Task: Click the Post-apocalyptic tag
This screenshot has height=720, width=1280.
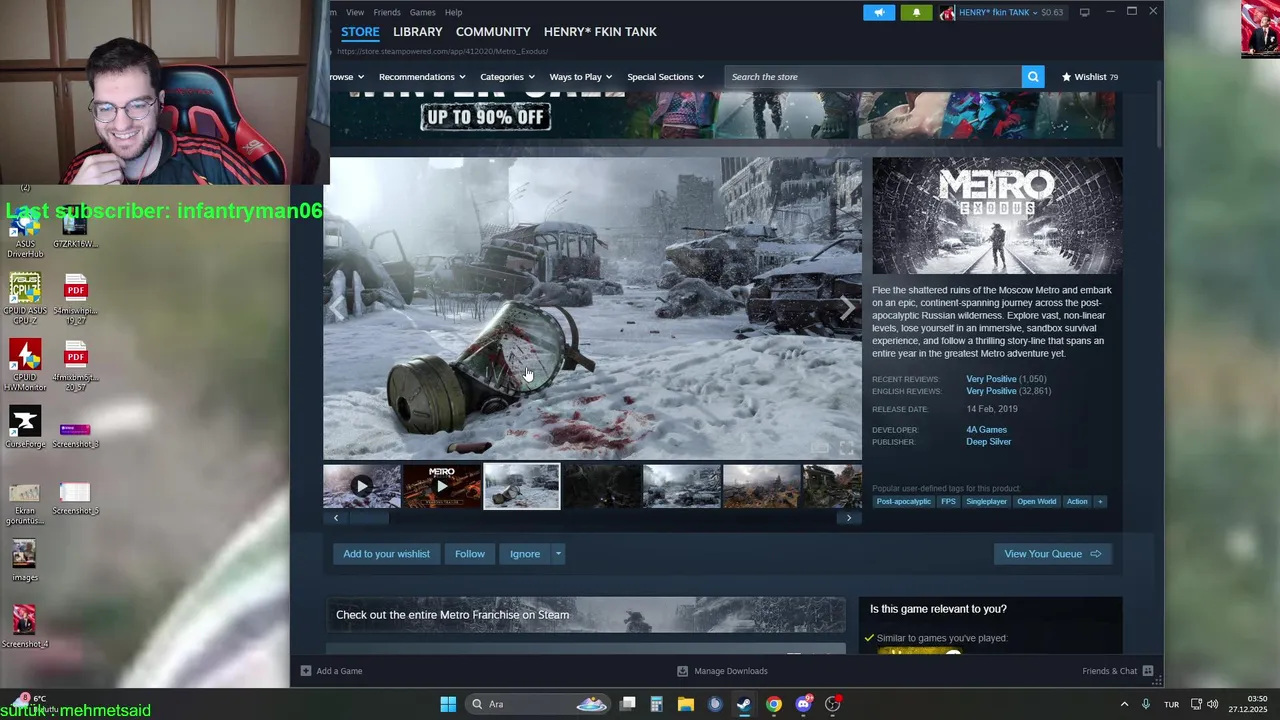Action: pyautogui.click(x=903, y=501)
